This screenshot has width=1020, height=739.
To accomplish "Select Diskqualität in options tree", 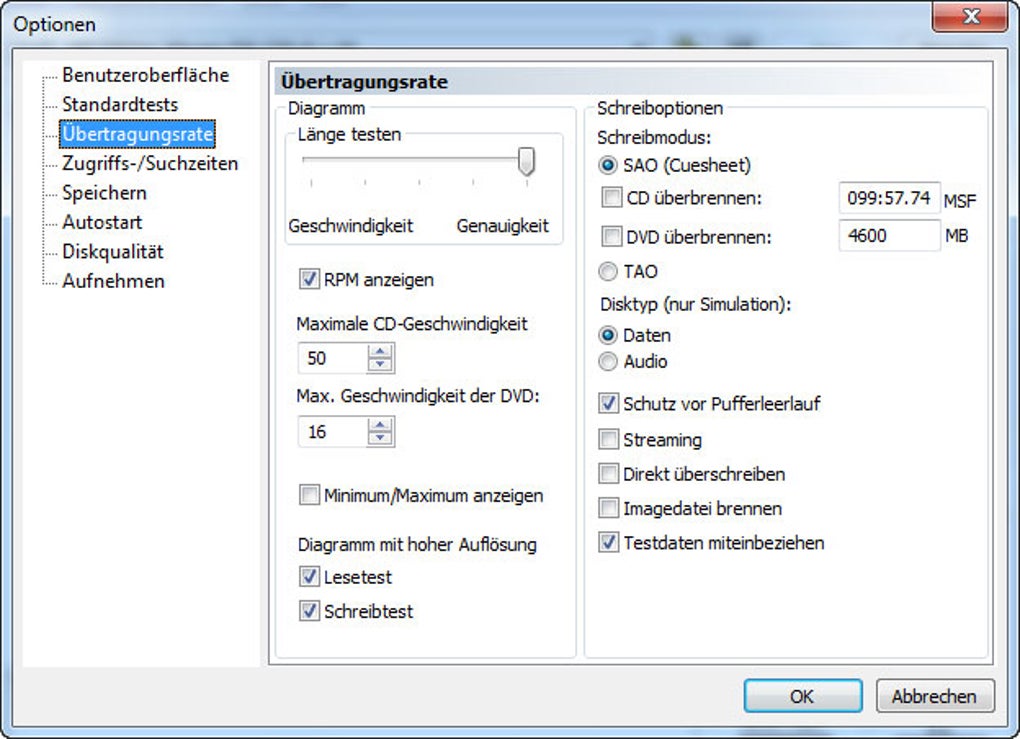I will point(113,252).
